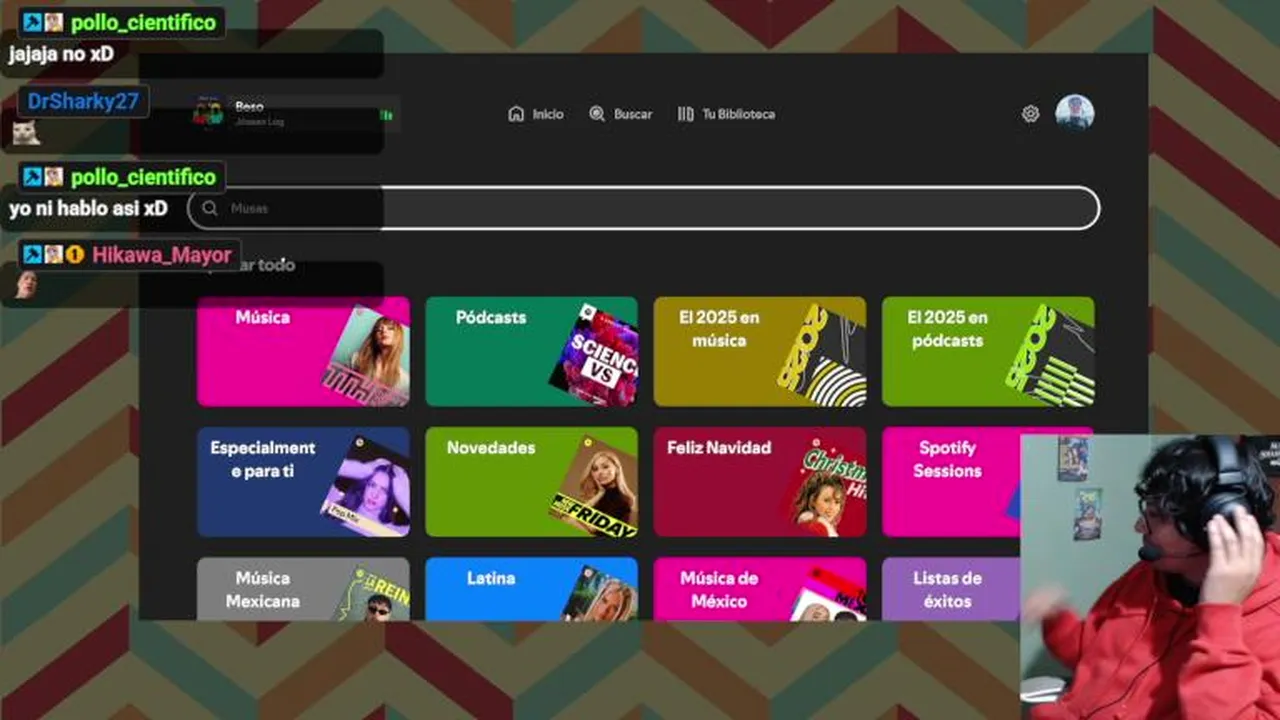Click the streamer webcam overlay
Image resolution: width=1280 pixels, height=720 pixels.
[1150, 577]
